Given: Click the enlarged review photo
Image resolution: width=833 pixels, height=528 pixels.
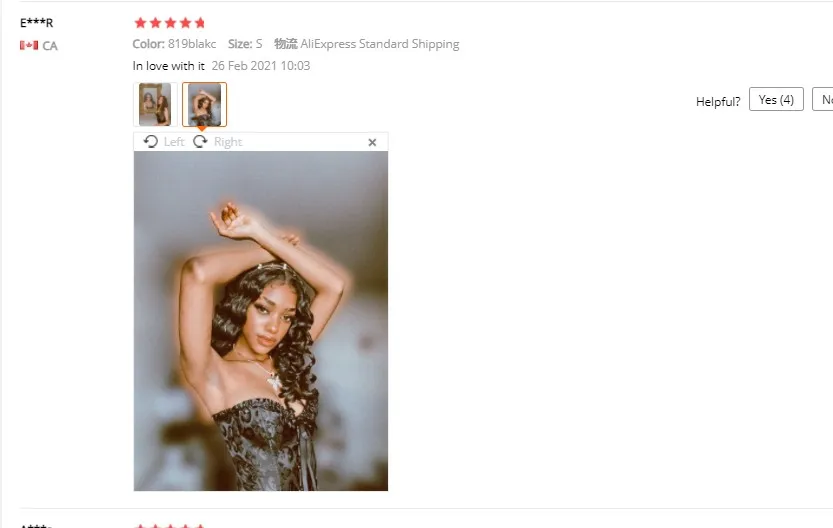Looking at the screenshot, I should (x=261, y=321).
